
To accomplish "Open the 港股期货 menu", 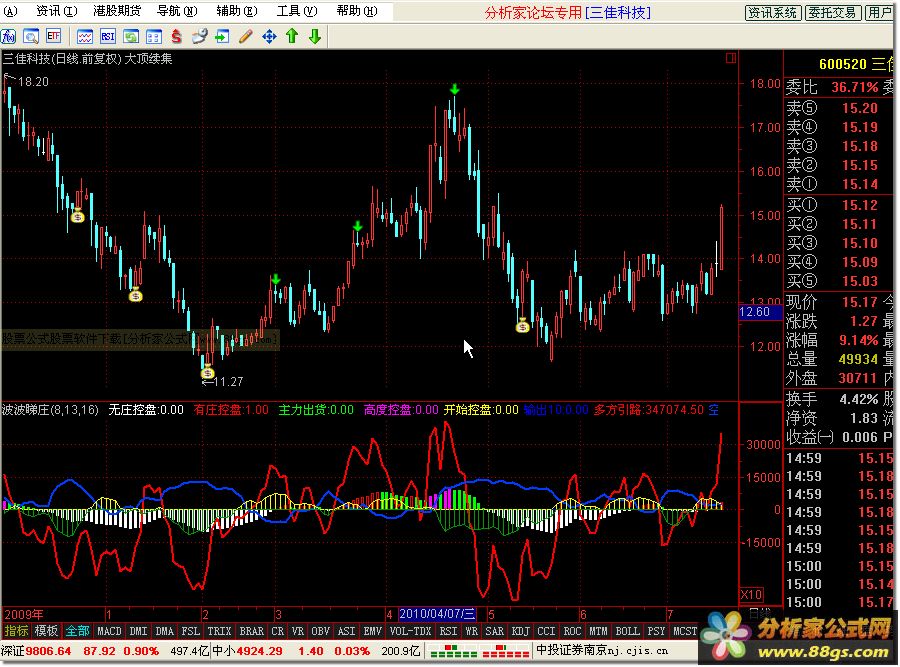I will [x=117, y=11].
